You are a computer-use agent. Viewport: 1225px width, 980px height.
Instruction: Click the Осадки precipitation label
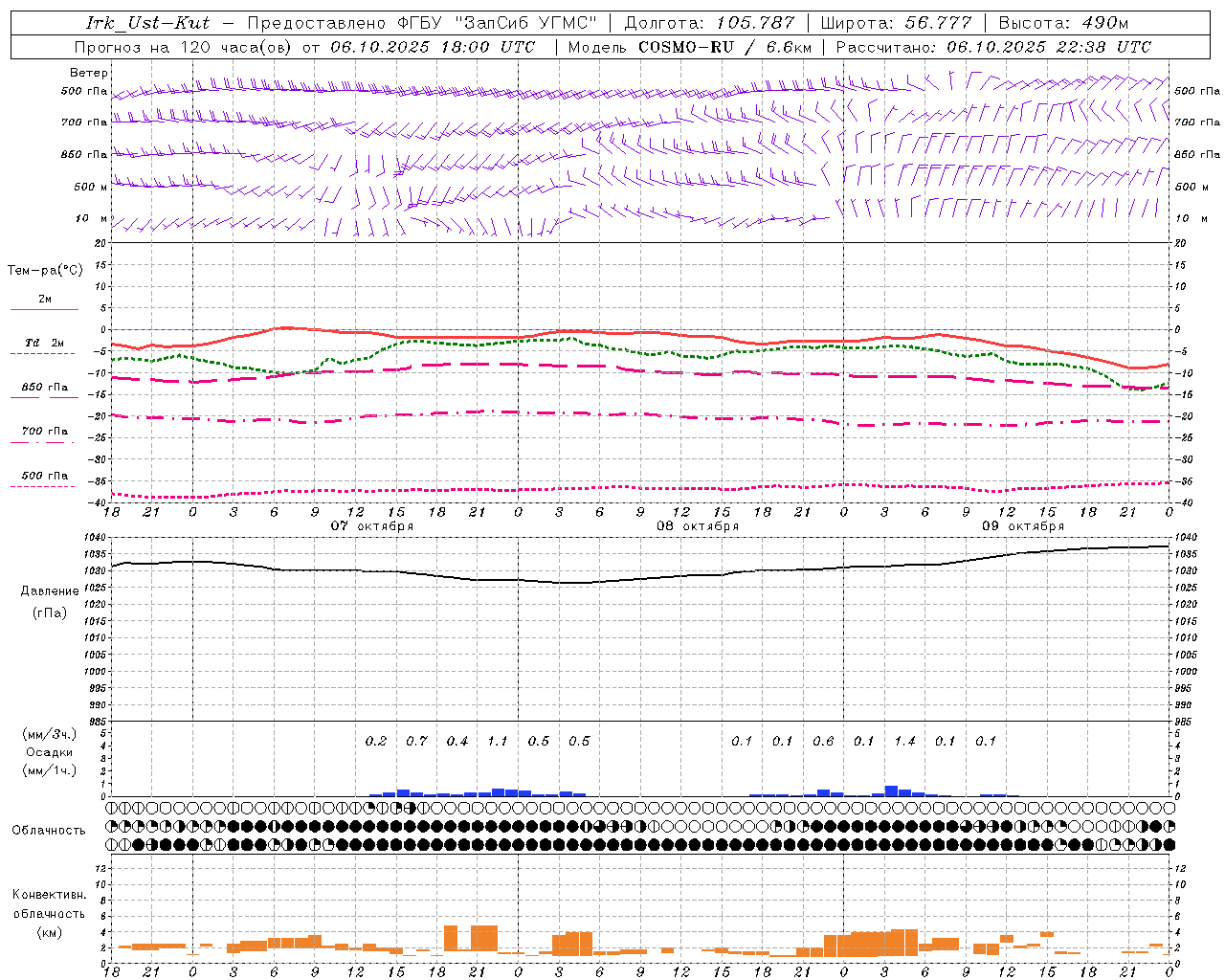pos(50,752)
